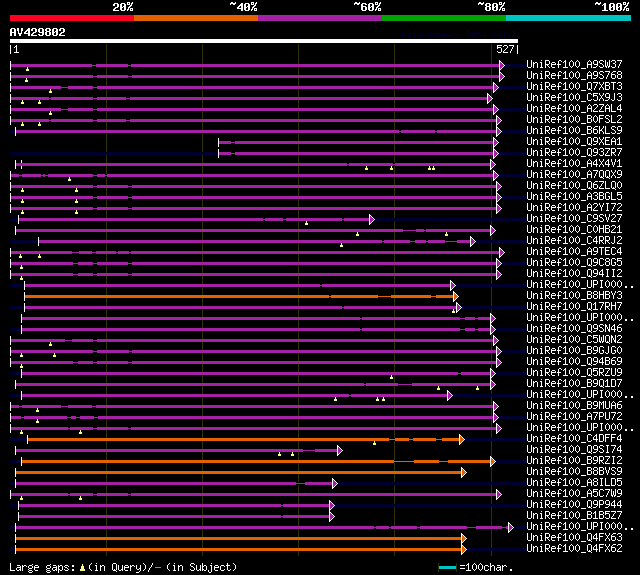Open the UniRef100_Q9SI74 entry

(574, 450)
